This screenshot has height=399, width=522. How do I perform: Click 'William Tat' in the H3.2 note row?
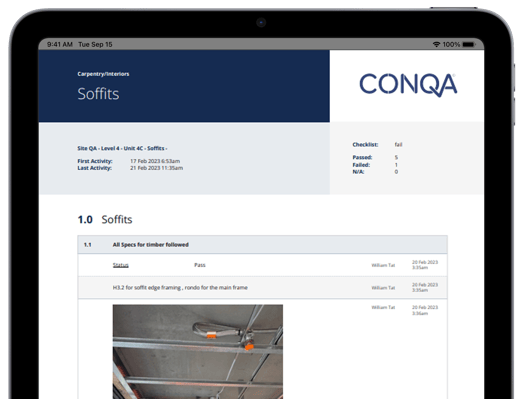tap(383, 288)
